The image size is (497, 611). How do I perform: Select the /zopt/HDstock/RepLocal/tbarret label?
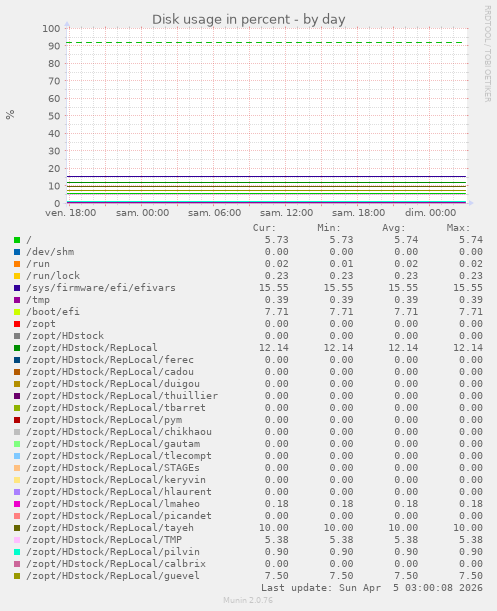[x=116, y=408]
